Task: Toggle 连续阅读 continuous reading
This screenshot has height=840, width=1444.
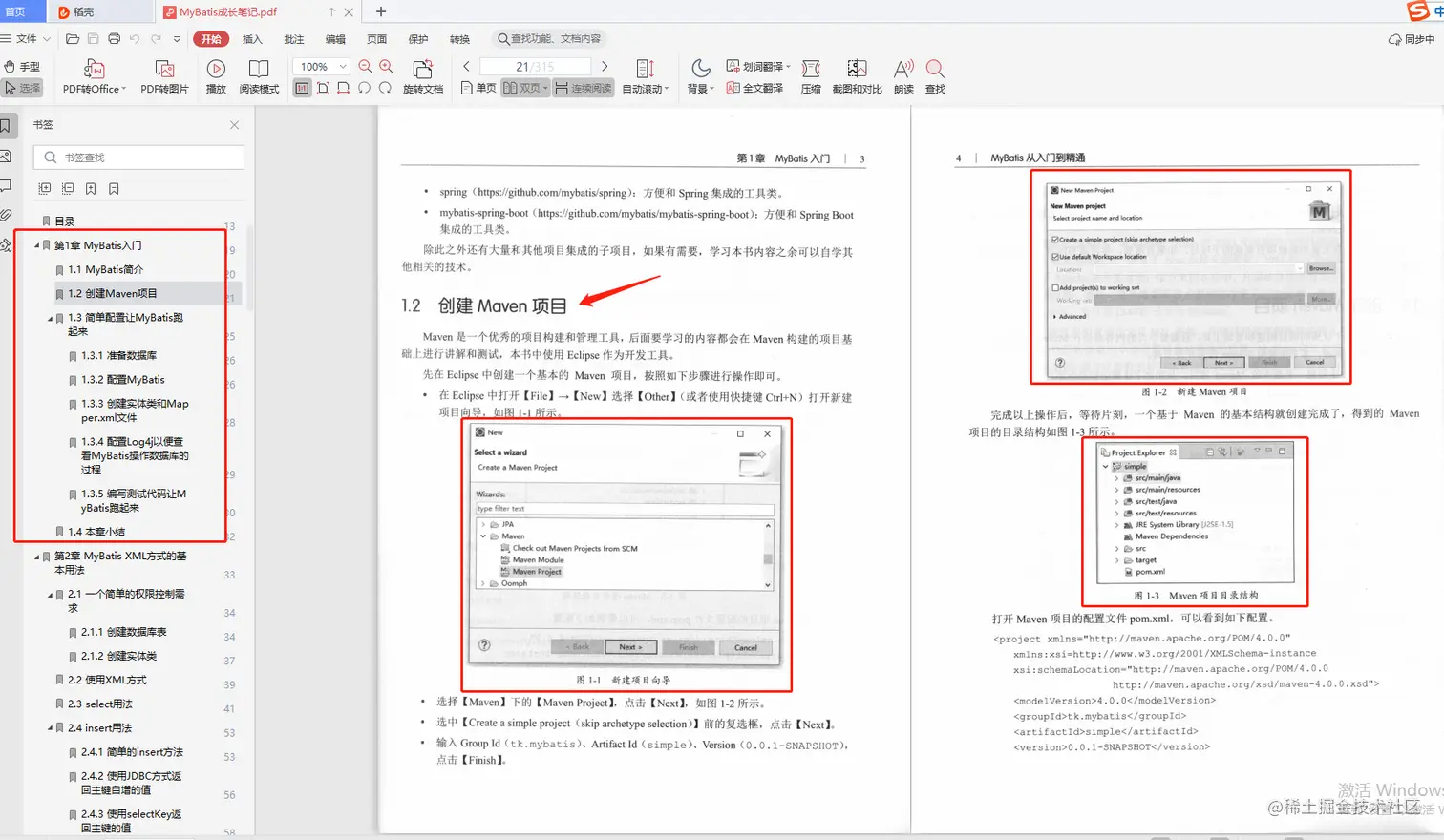Action: point(584,88)
